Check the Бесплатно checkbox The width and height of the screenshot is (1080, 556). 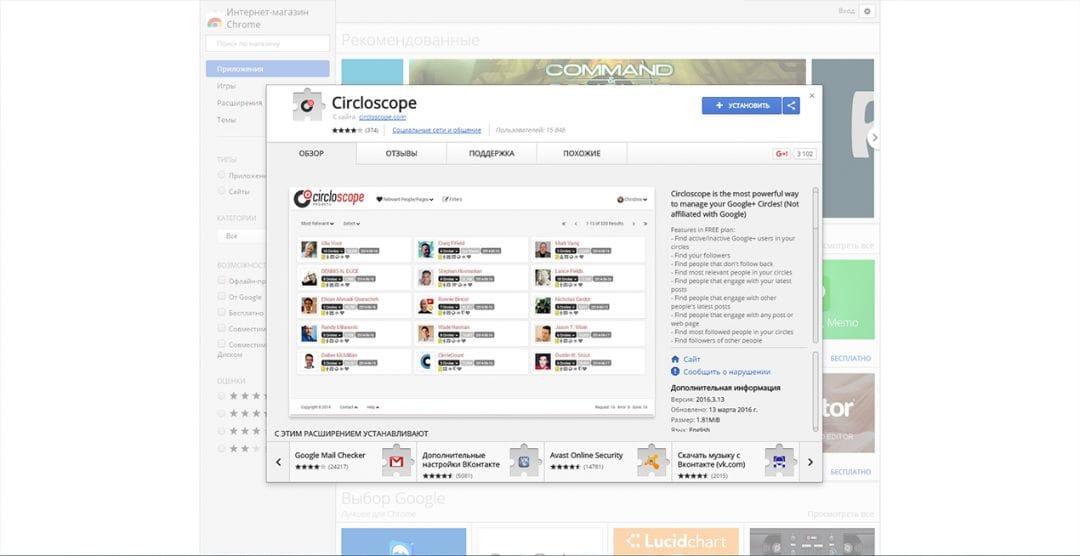pos(222,311)
